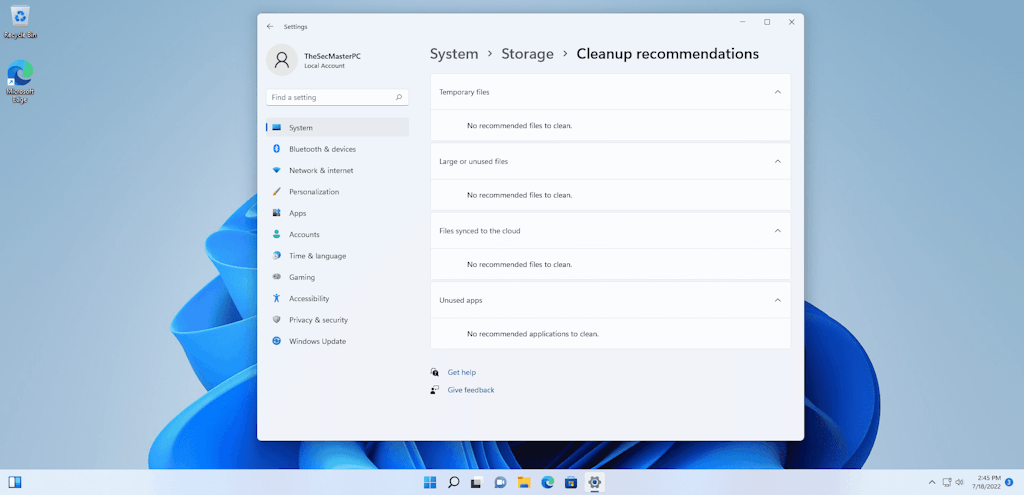This screenshot has width=1024, height=495.
Task: Click the Apps icon in sidebar
Action: click(276, 213)
